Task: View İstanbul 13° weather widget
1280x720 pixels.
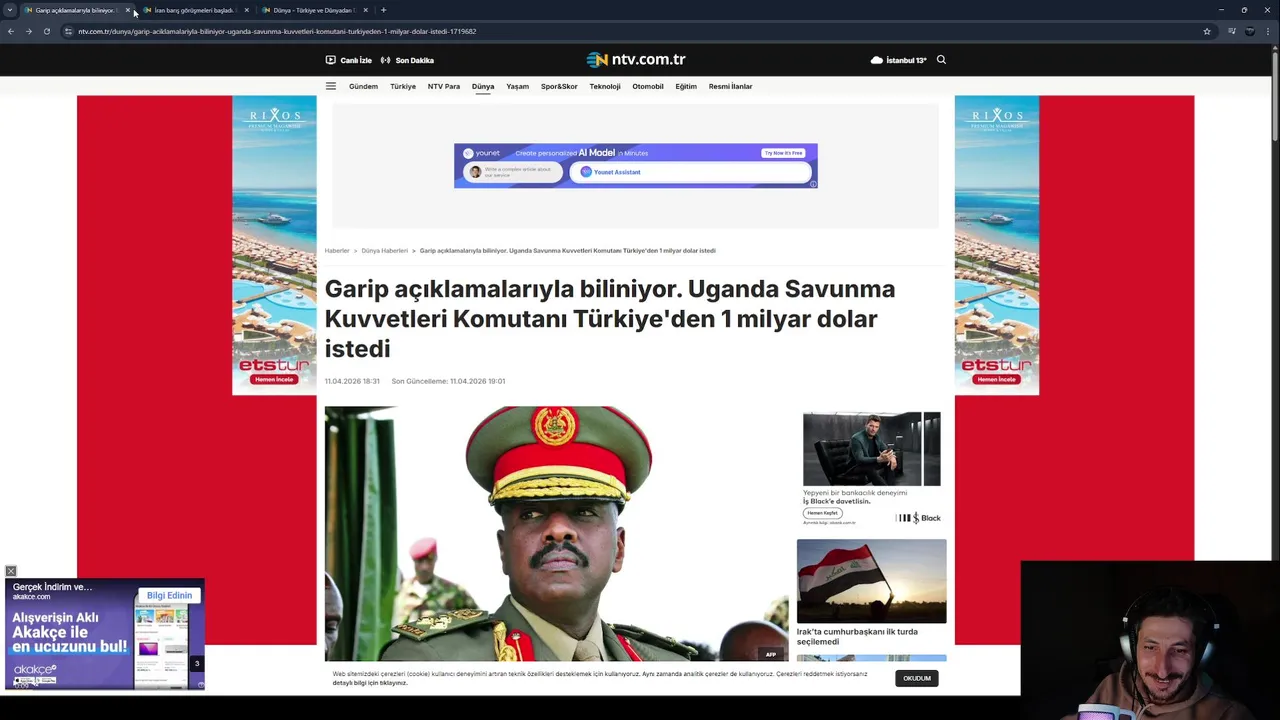Action: (898, 60)
